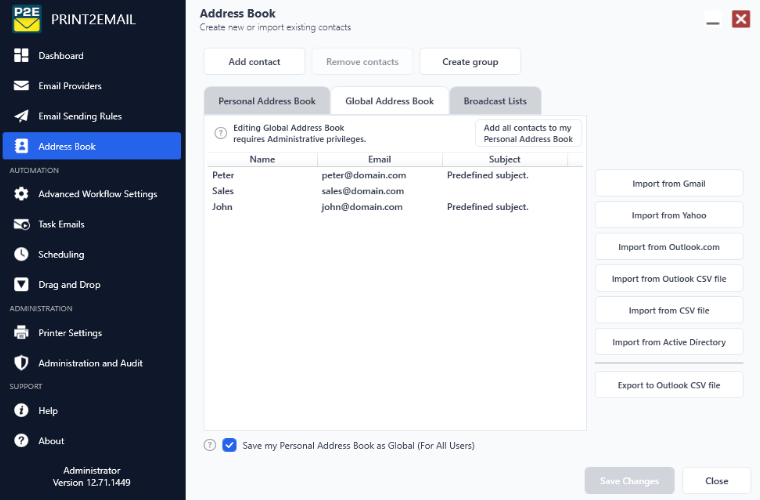Close the window with red X
This screenshot has width=760, height=500.
pyautogui.click(x=741, y=19)
